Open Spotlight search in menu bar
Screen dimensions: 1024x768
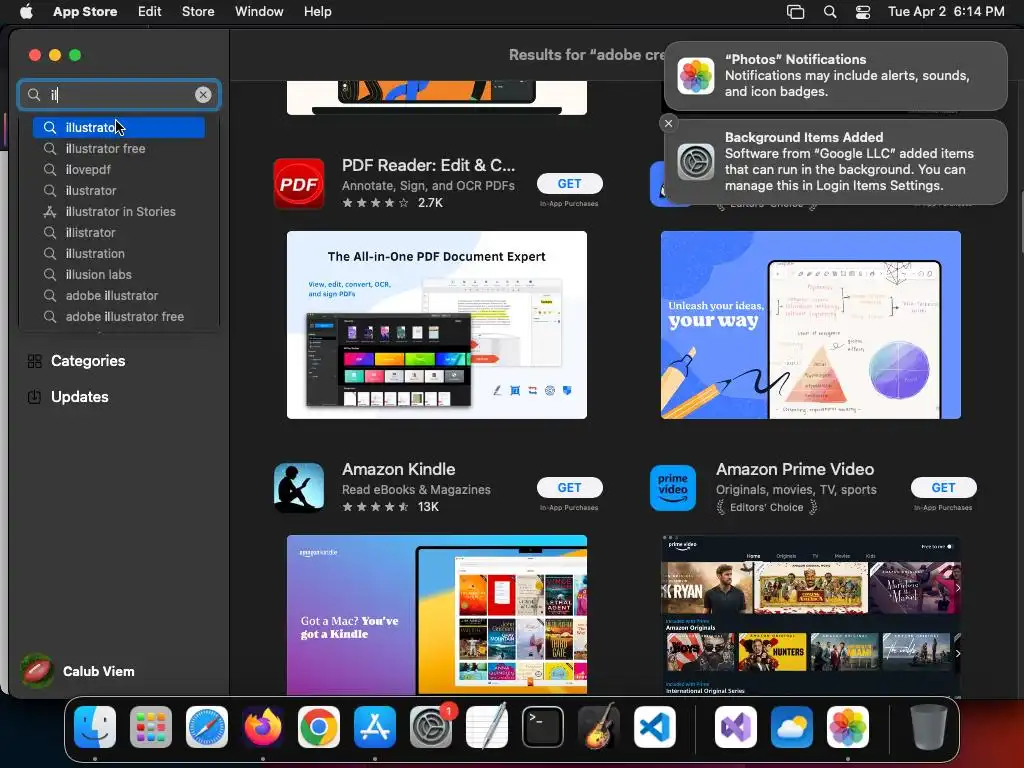(x=829, y=12)
